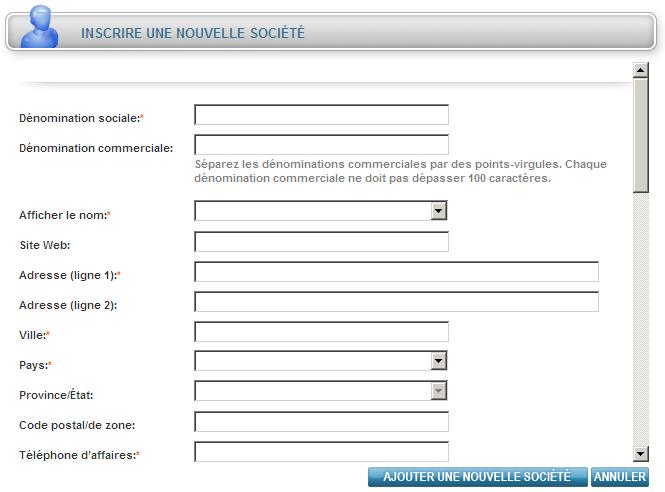Click the scrollbar up arrow

640,70
